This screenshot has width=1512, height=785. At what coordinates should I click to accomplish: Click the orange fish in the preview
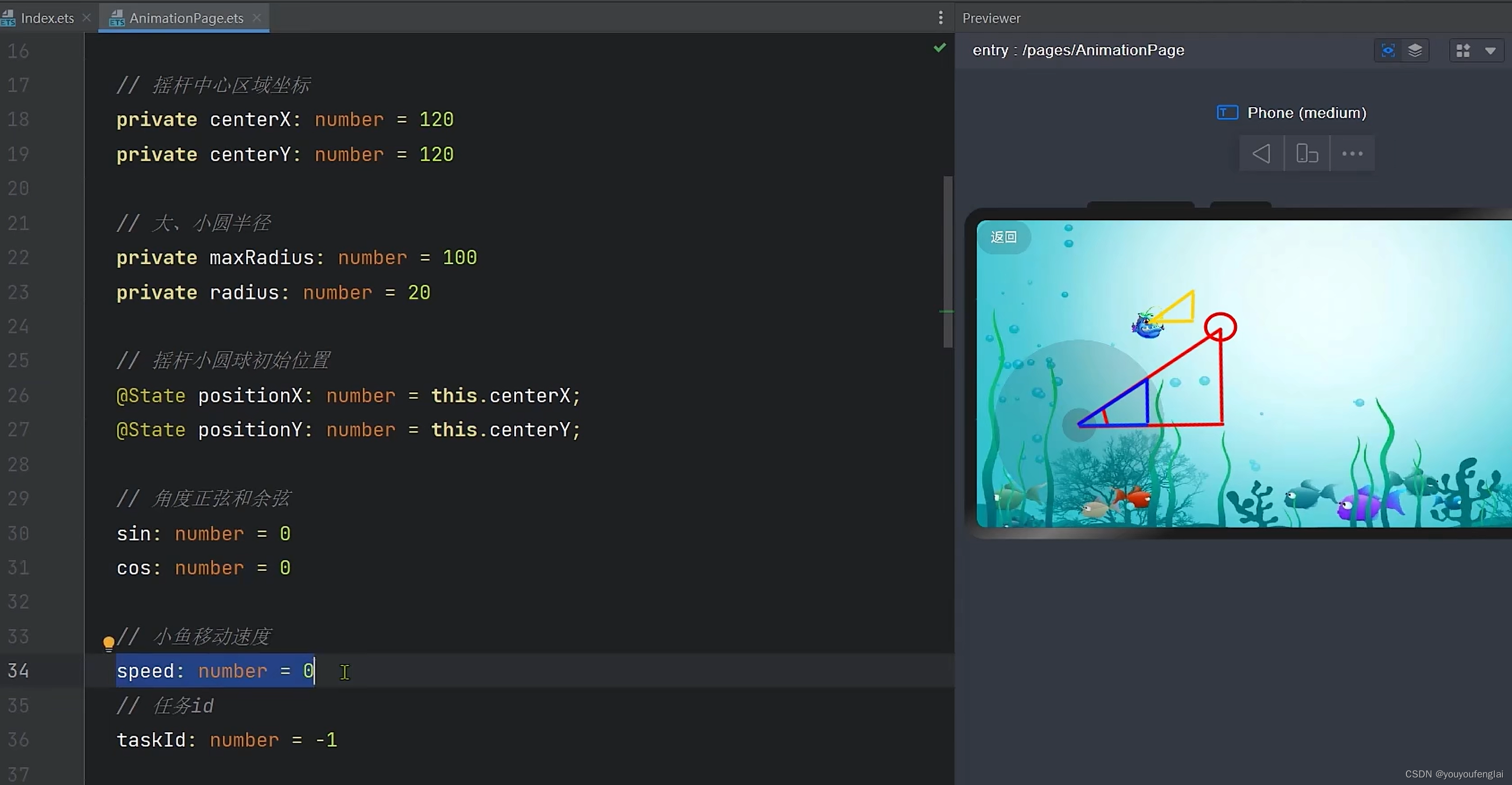point(1133,498)
